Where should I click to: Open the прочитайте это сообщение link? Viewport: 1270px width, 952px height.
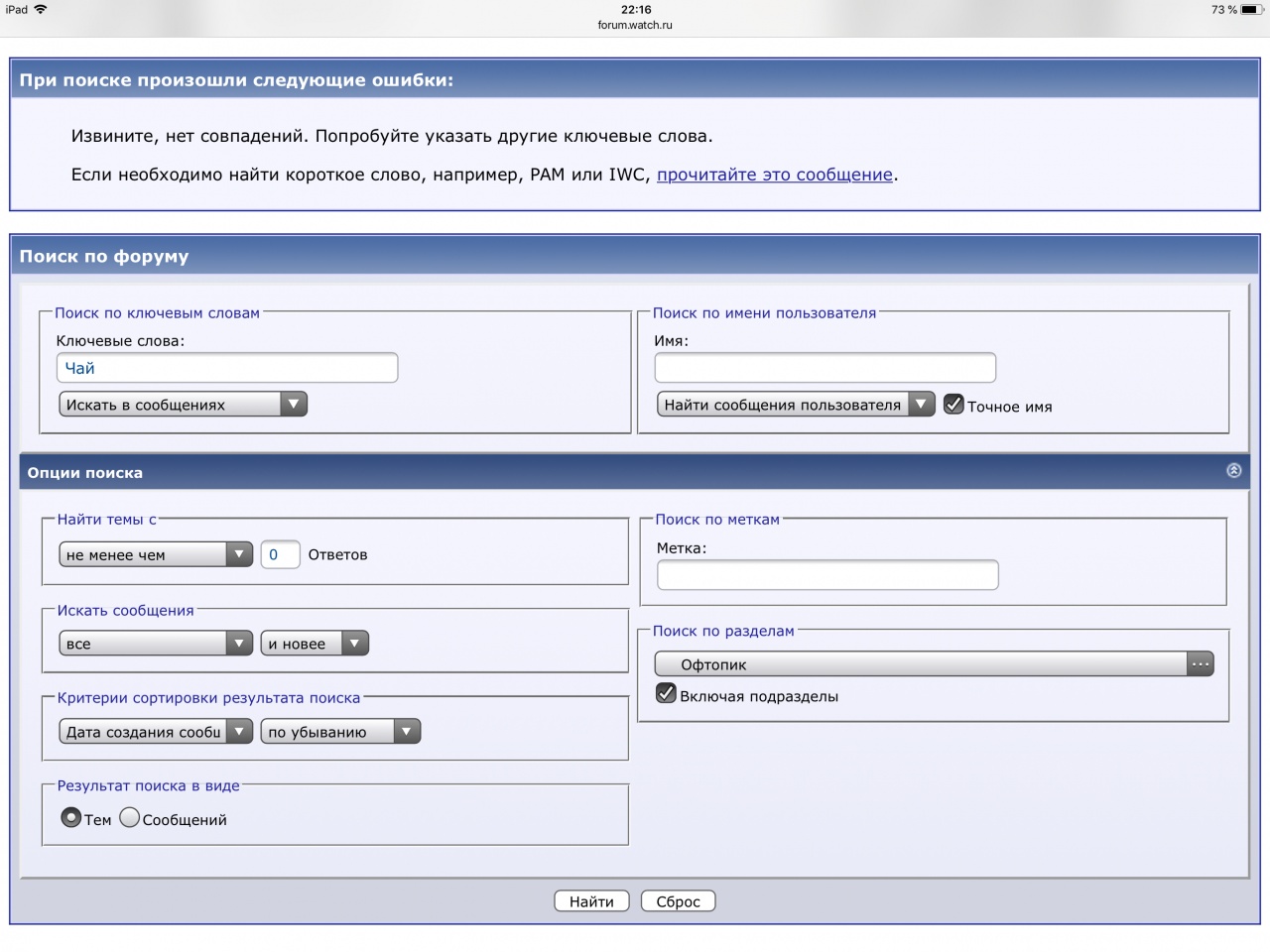pos(774,175)
